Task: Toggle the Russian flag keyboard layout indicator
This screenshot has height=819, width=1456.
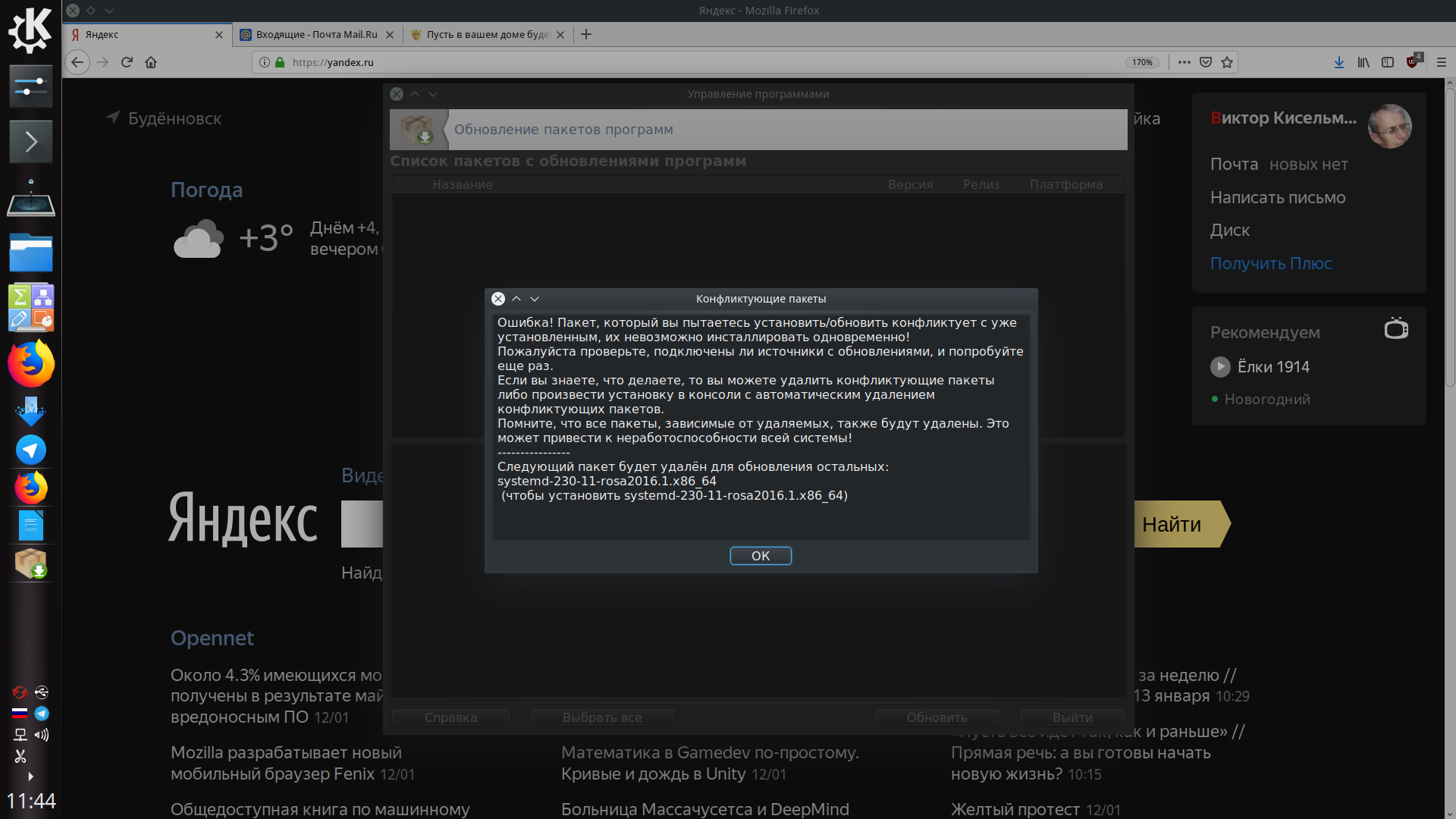Action: (20, 713)
